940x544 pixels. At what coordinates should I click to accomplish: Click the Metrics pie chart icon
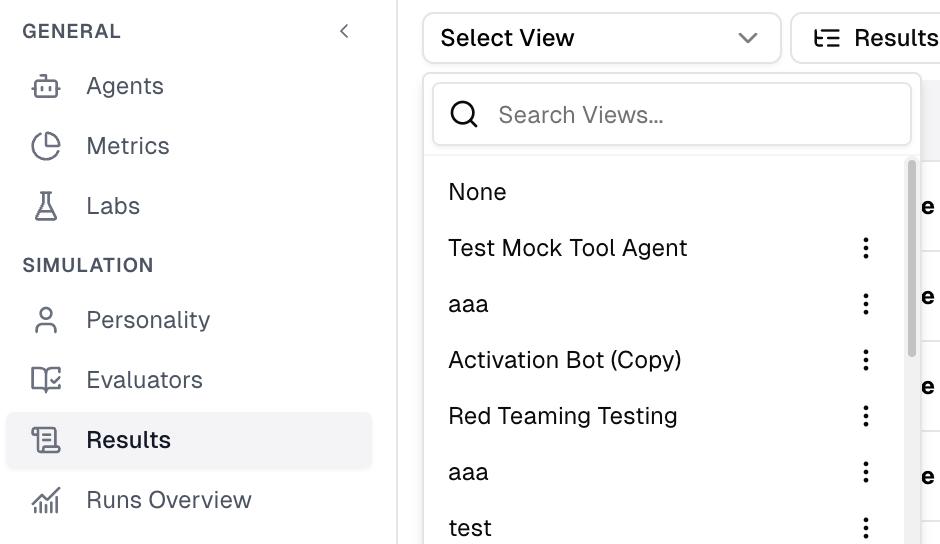pyautogui.click(x=46, y=147)
